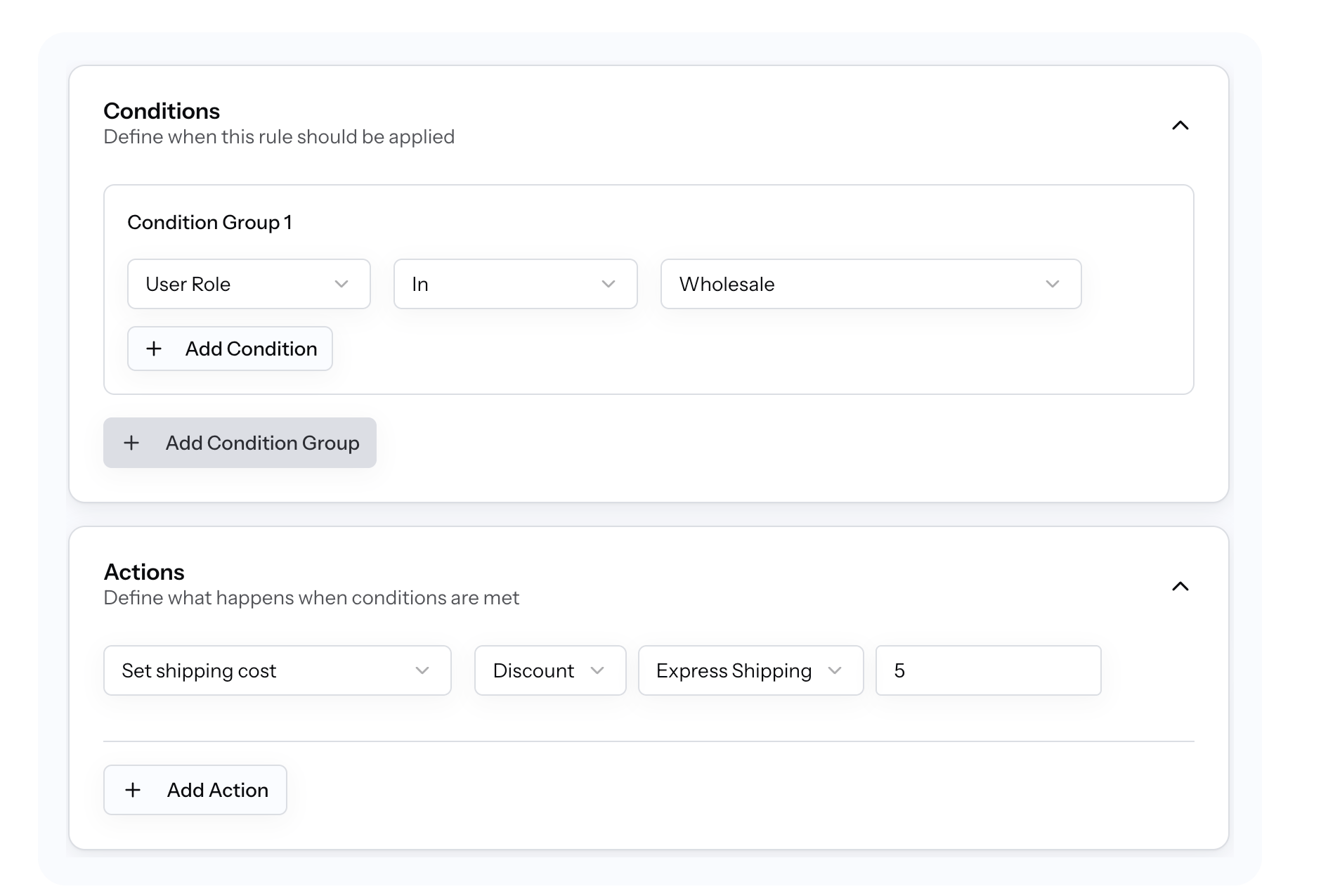Click the Add Condition Group button
This screenshot has height=896, width=1321.
(240, 443)
